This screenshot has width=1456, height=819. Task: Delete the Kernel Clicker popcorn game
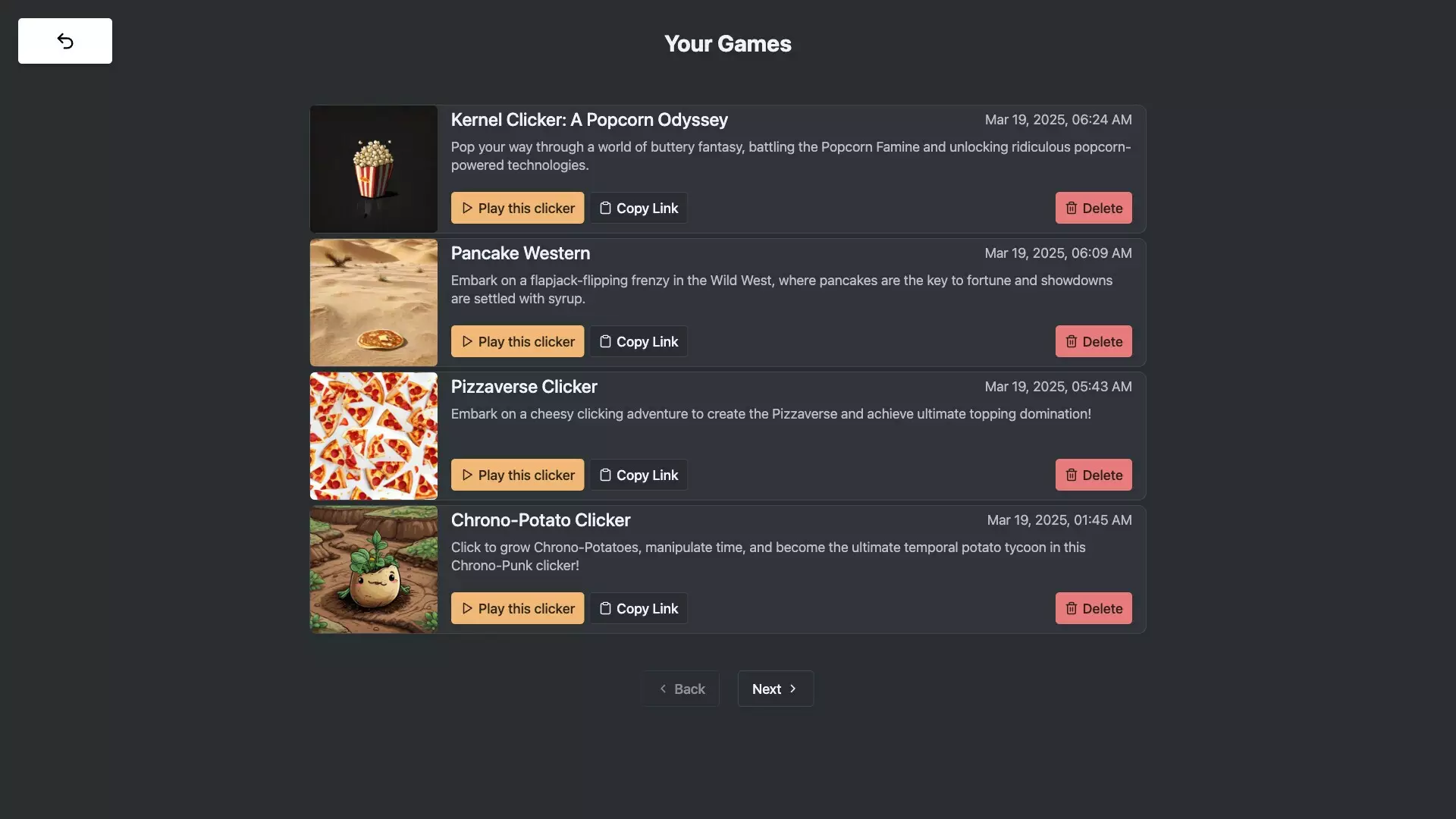[1093, 208]
